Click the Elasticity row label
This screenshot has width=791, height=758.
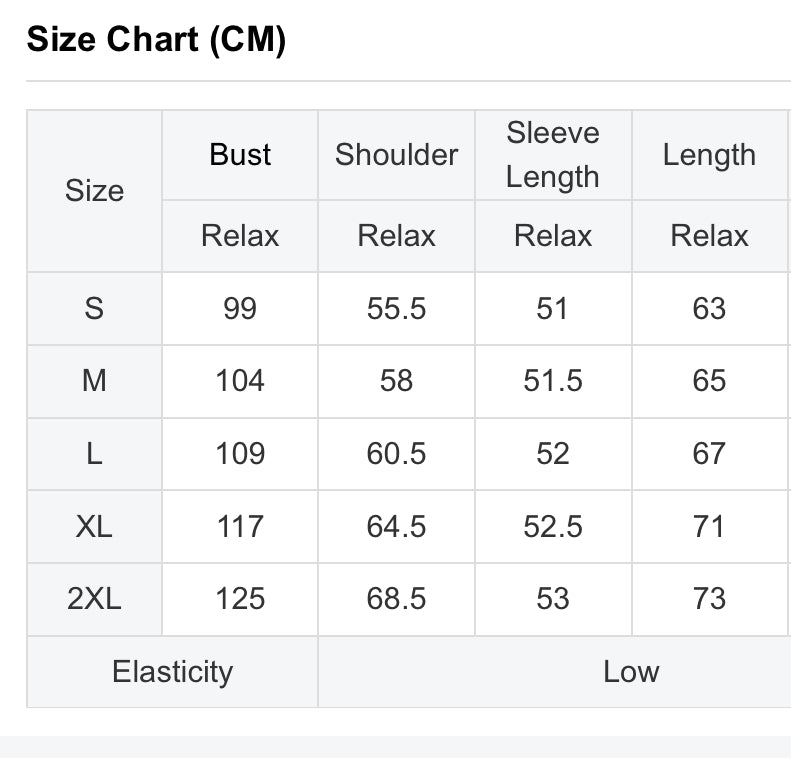point(173,672)
